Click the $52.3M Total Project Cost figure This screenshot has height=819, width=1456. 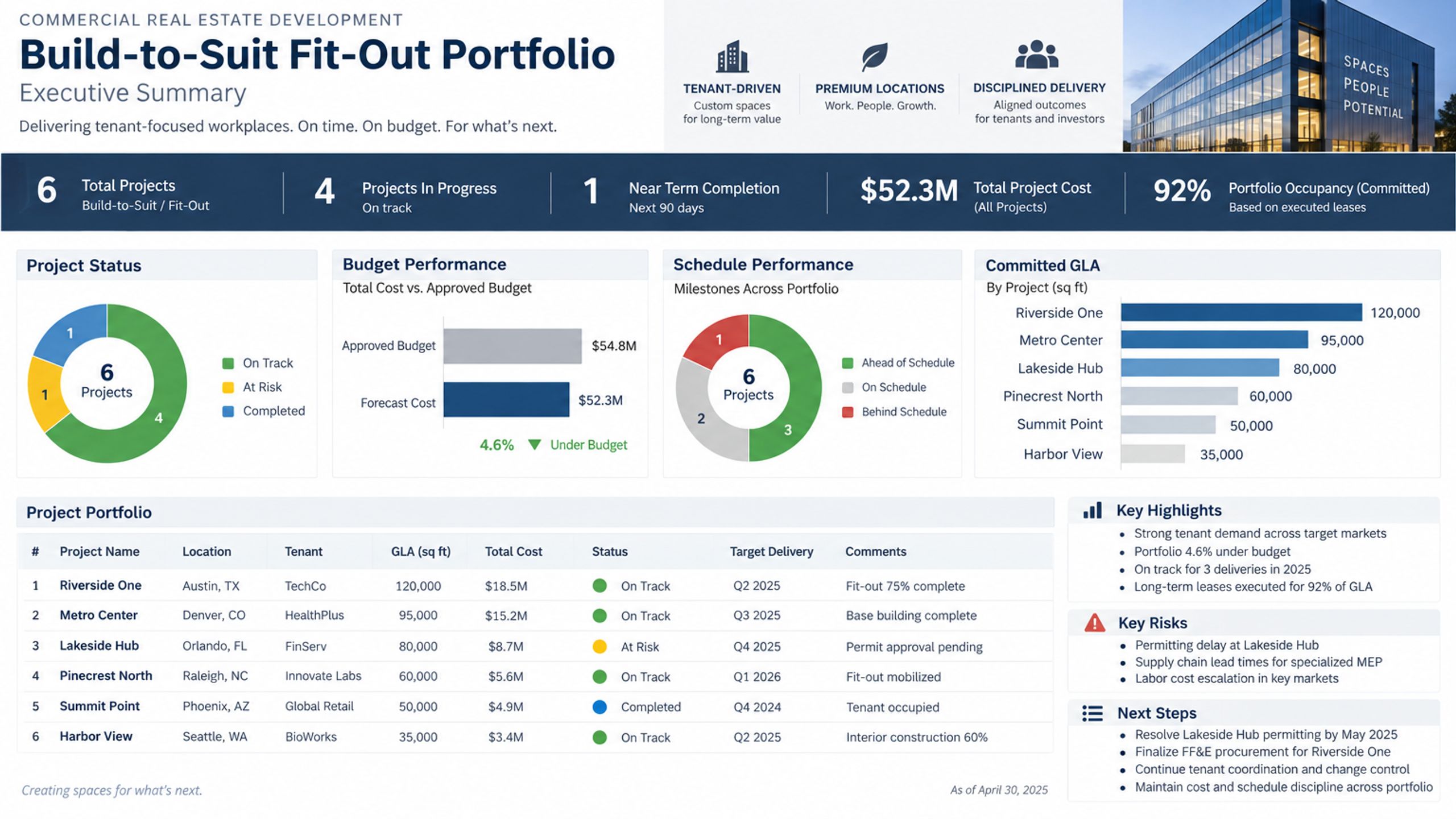point(909,191)
